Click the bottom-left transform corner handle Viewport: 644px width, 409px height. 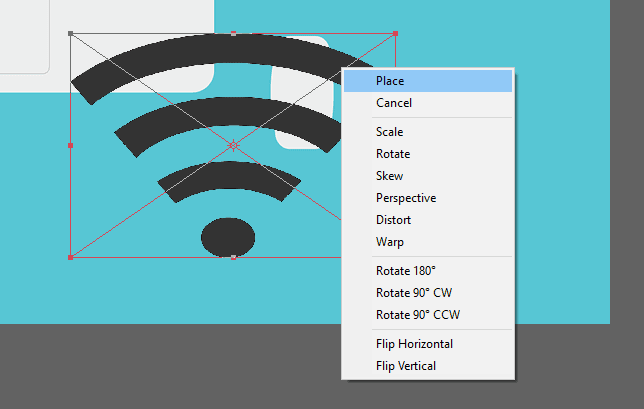pyautogui.click(x=70, y=257)
